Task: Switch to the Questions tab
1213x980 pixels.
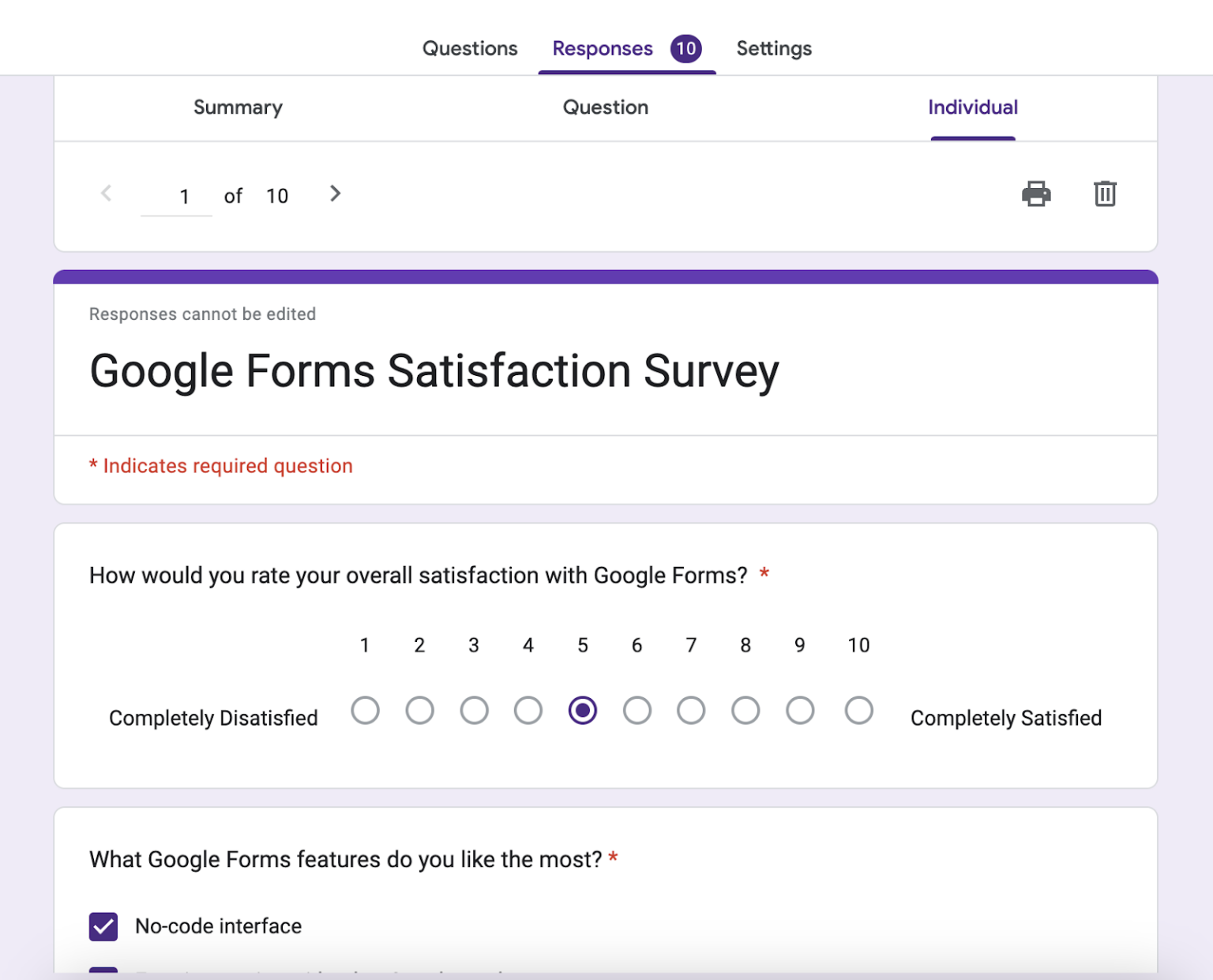Action: pos(469,48)
